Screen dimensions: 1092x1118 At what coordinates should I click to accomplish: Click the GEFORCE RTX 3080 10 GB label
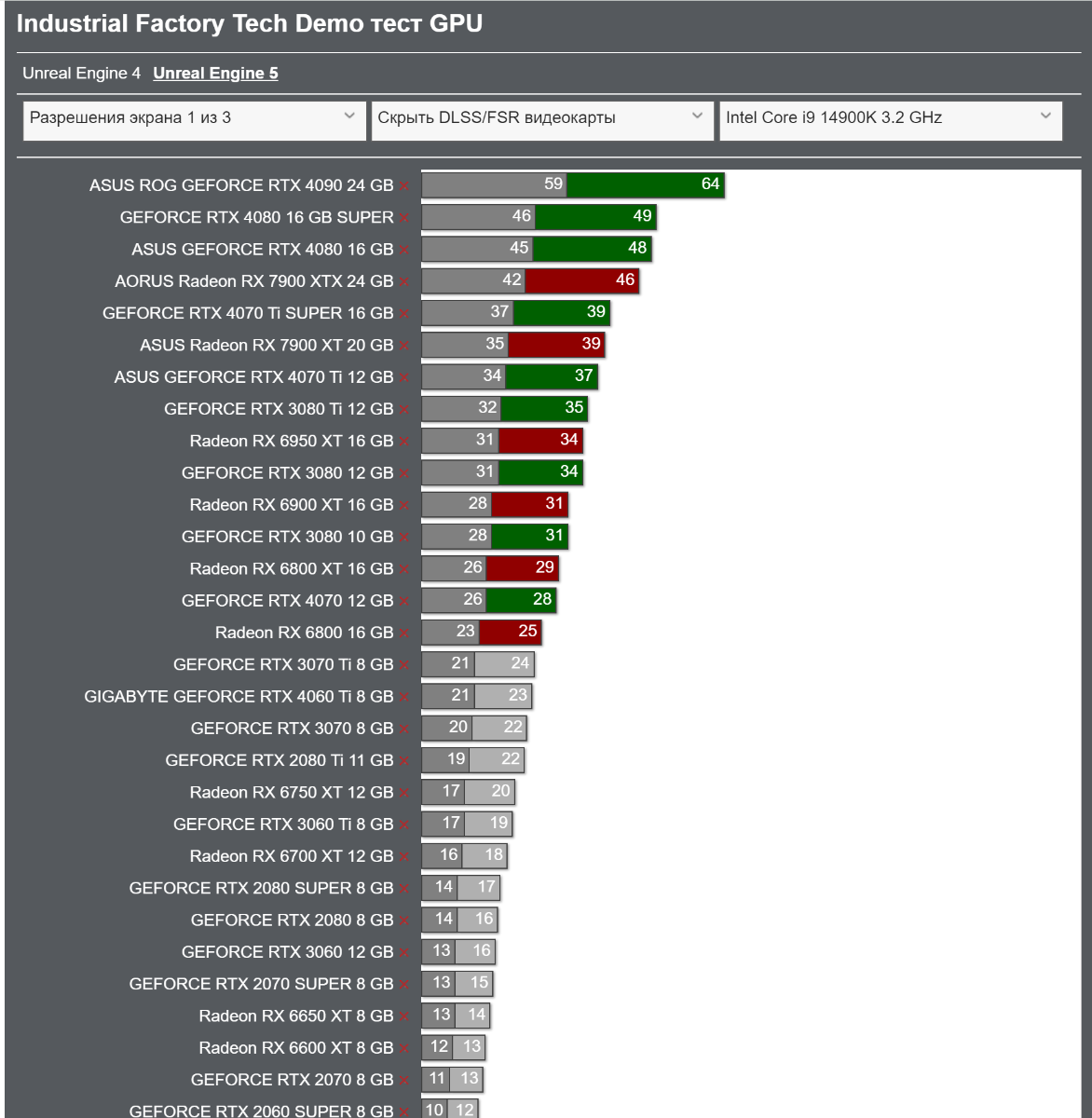[x=287, y=537]
